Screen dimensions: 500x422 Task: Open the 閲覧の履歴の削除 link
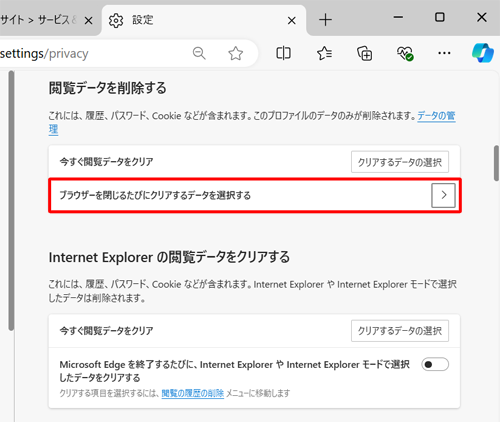(x=193, y=393)
